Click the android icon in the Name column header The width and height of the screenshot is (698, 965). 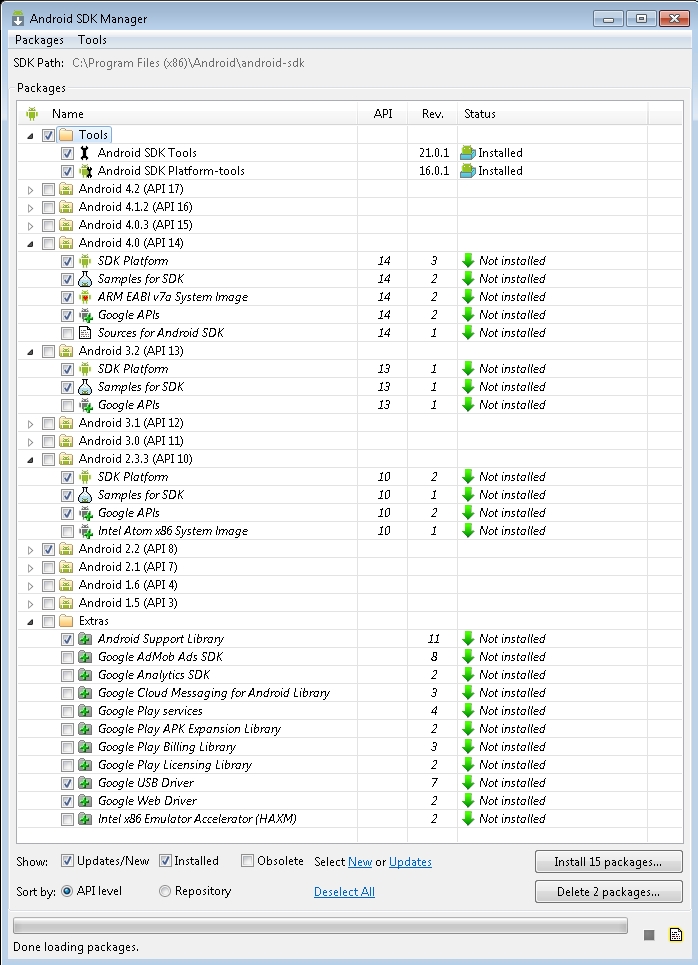tap(32, 113)
